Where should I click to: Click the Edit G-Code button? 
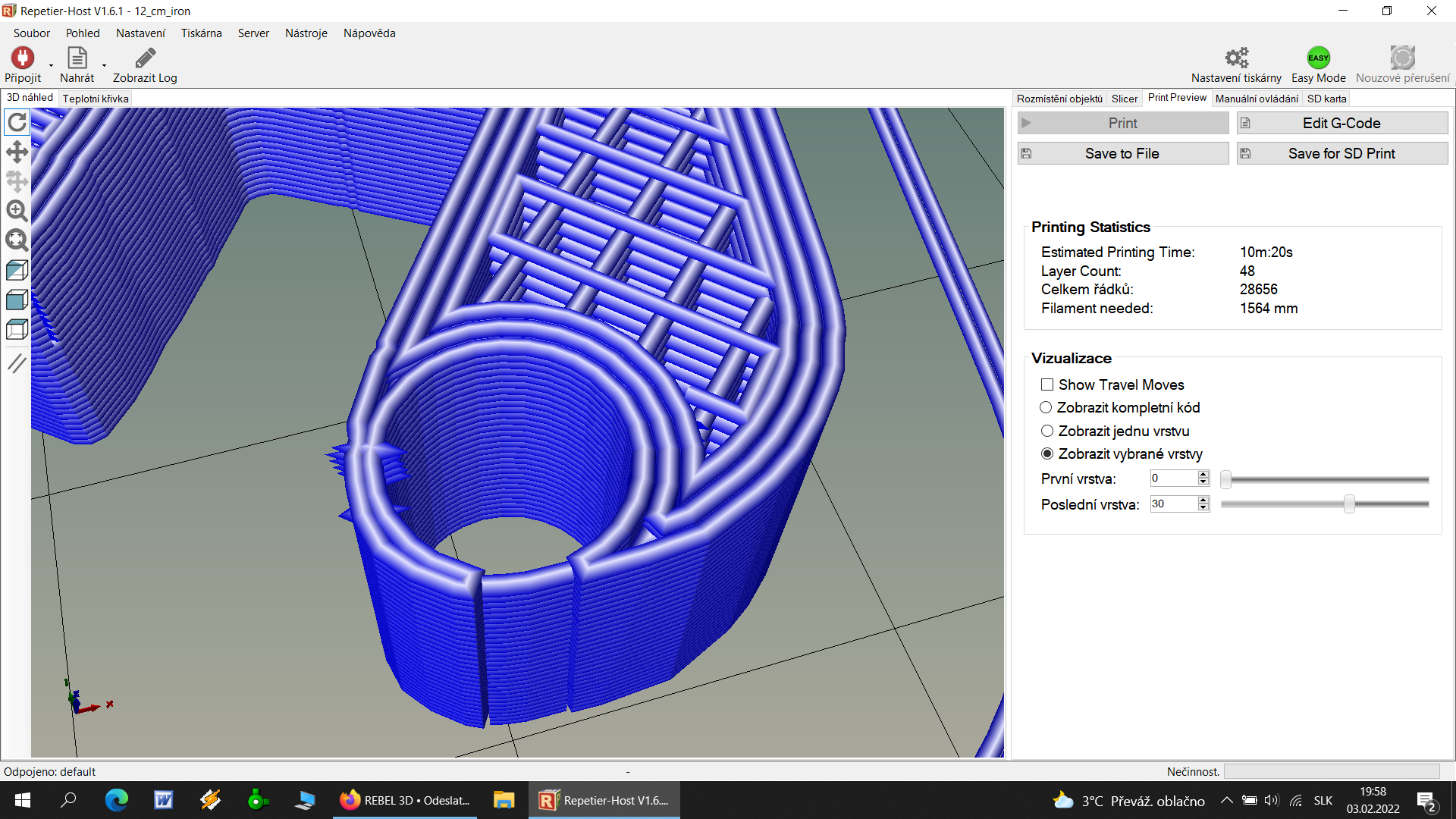[x=1341, y=123]
